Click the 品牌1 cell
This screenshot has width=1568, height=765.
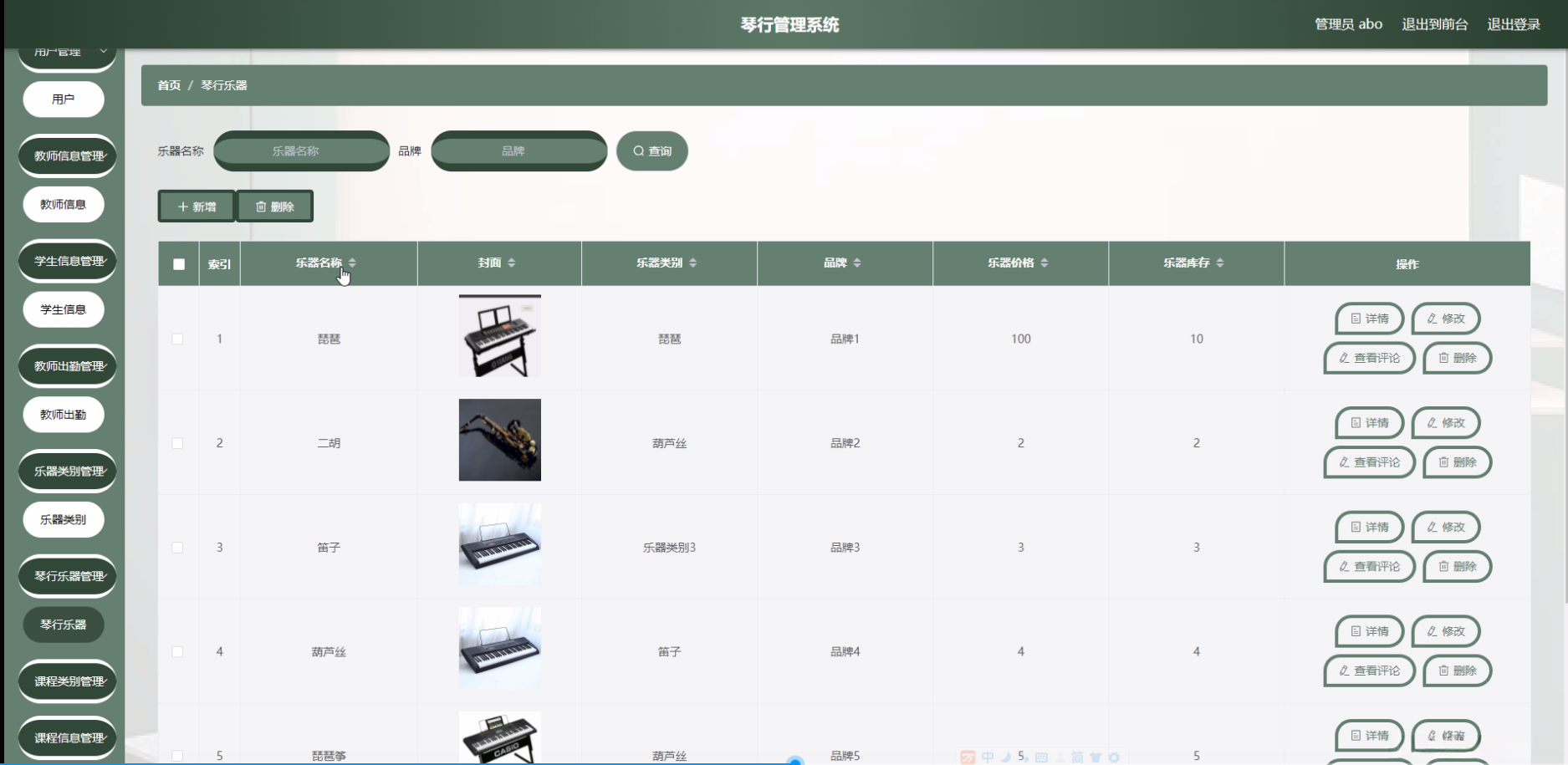pos(845,339)
